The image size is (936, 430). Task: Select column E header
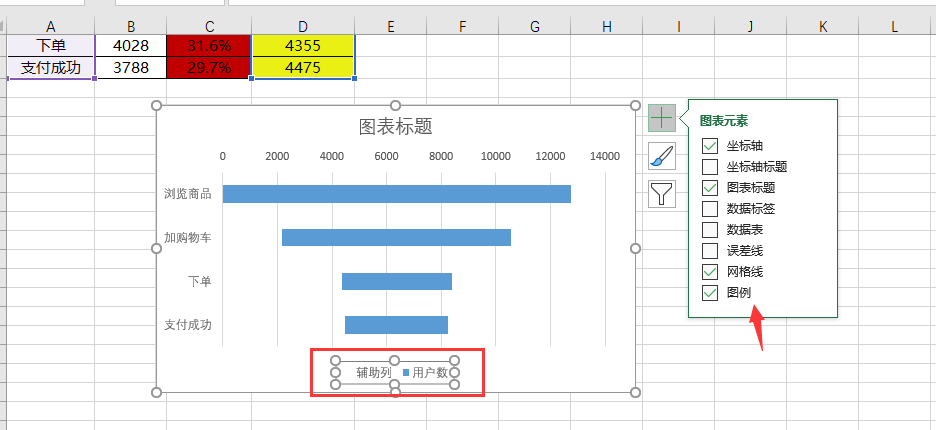(390, 26)
